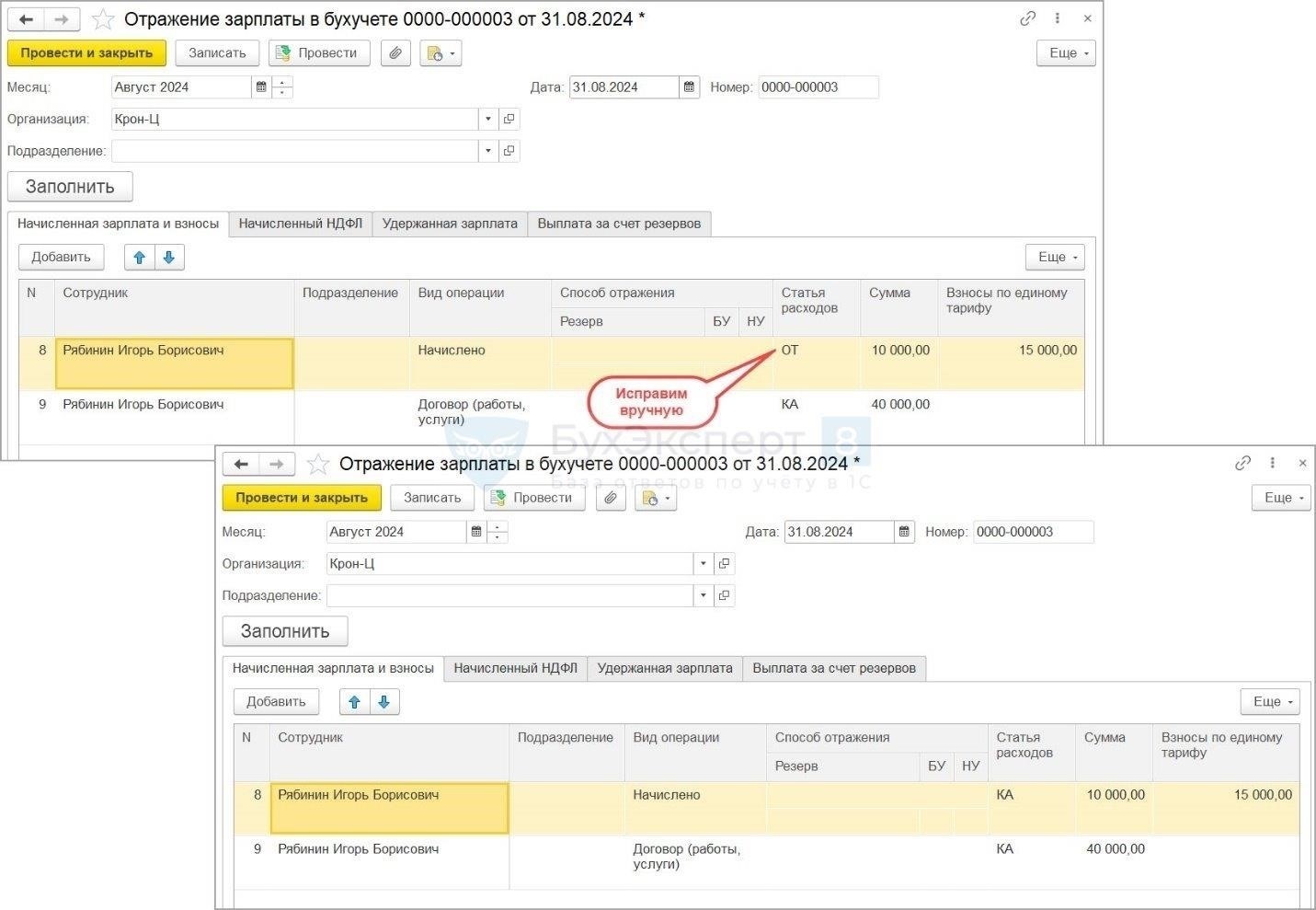
Task: Expand Подразделение dropdown in bottom window
Action: [x=703, y=595]
